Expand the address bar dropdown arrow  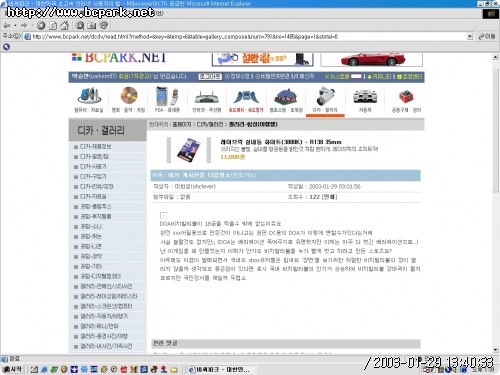tap(470, 37)
